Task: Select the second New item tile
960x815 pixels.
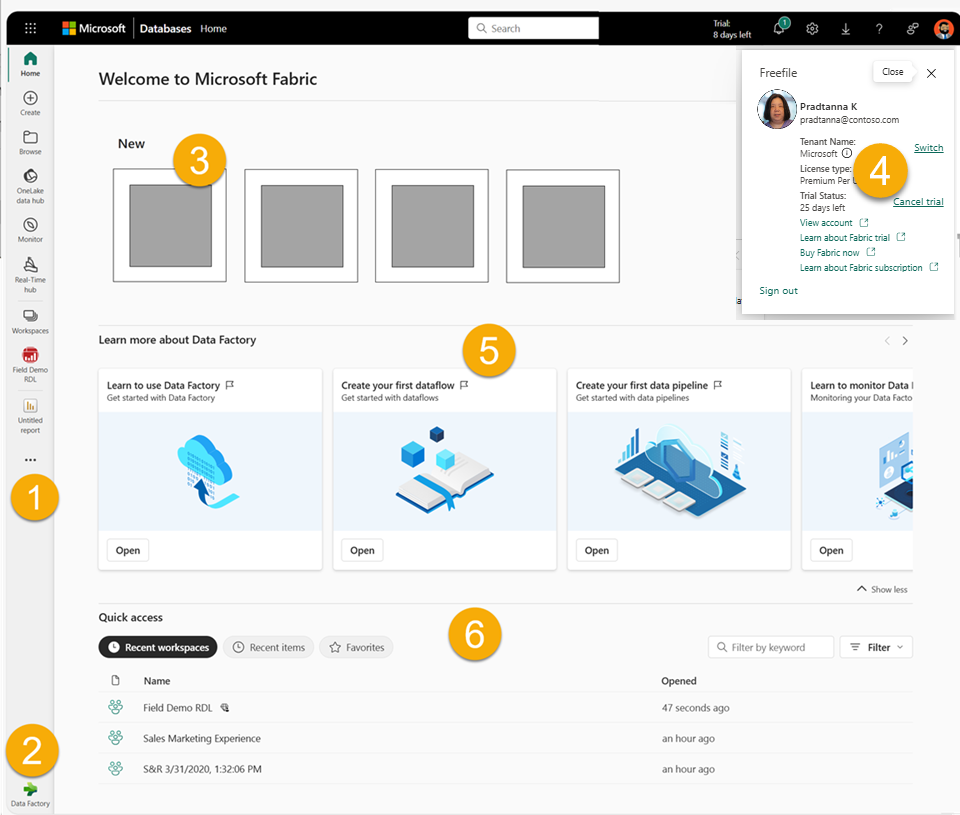Action: 301,226
